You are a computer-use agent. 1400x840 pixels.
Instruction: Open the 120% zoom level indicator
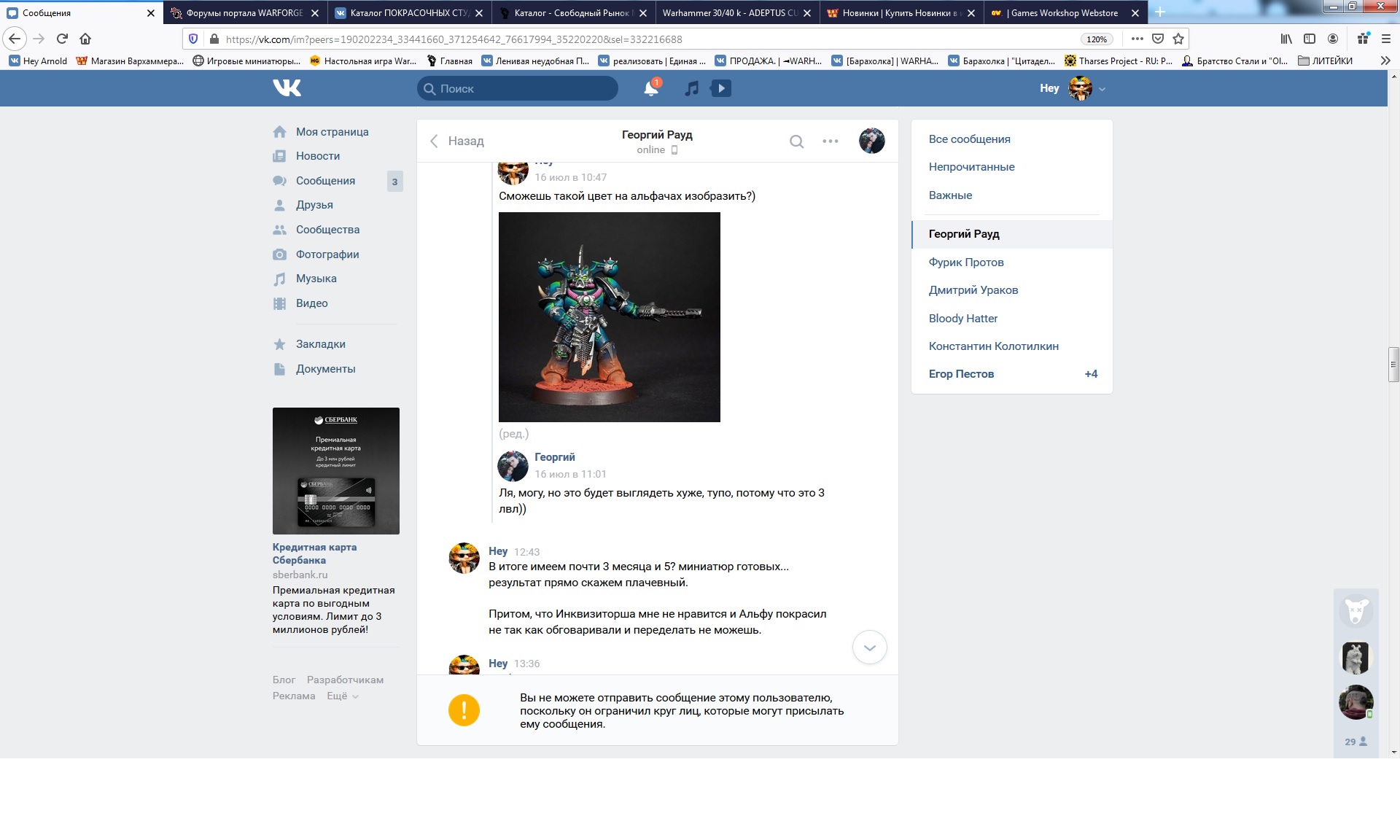pos(1096,39)
